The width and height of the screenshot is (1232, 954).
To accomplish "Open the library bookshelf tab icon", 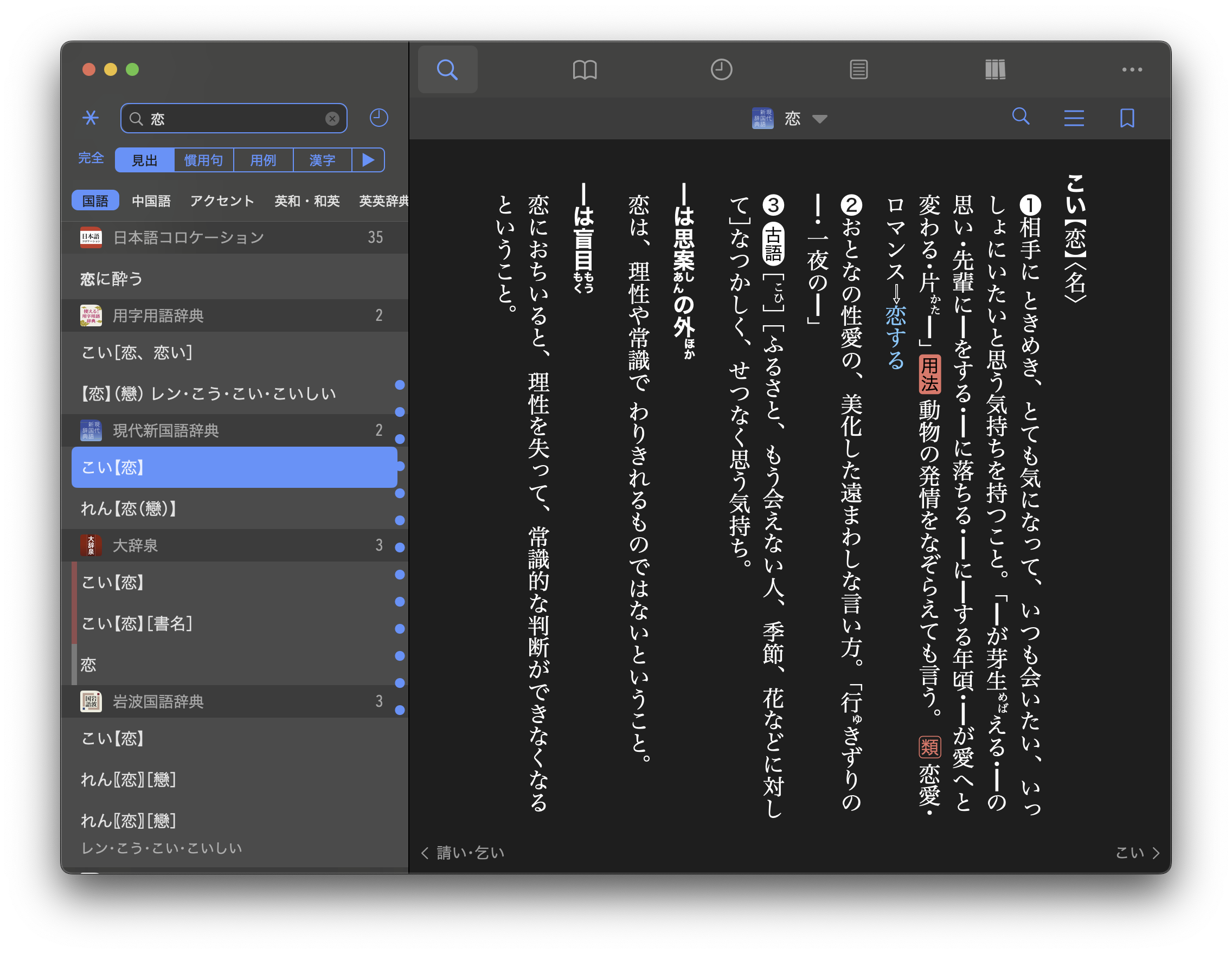I will [995, 69].
